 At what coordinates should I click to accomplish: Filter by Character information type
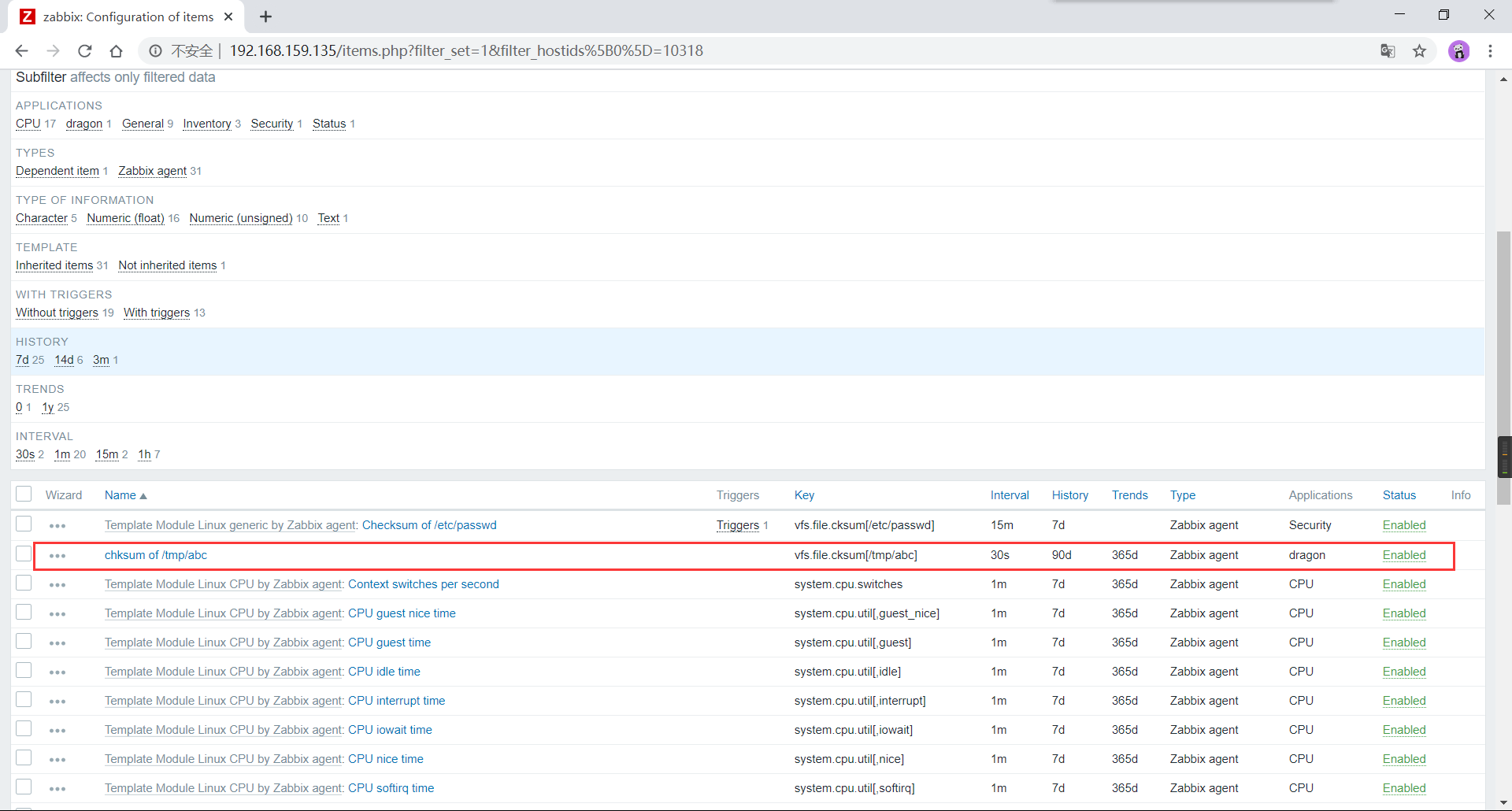click(42, 218)
